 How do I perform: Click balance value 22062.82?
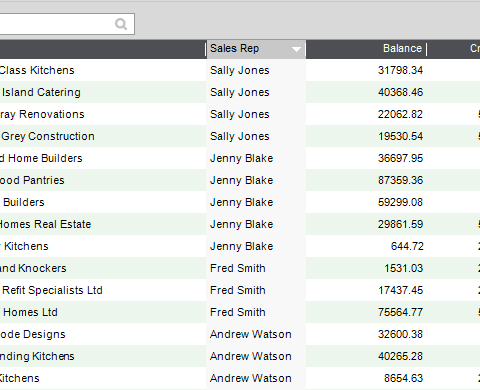tap(400, 114)
